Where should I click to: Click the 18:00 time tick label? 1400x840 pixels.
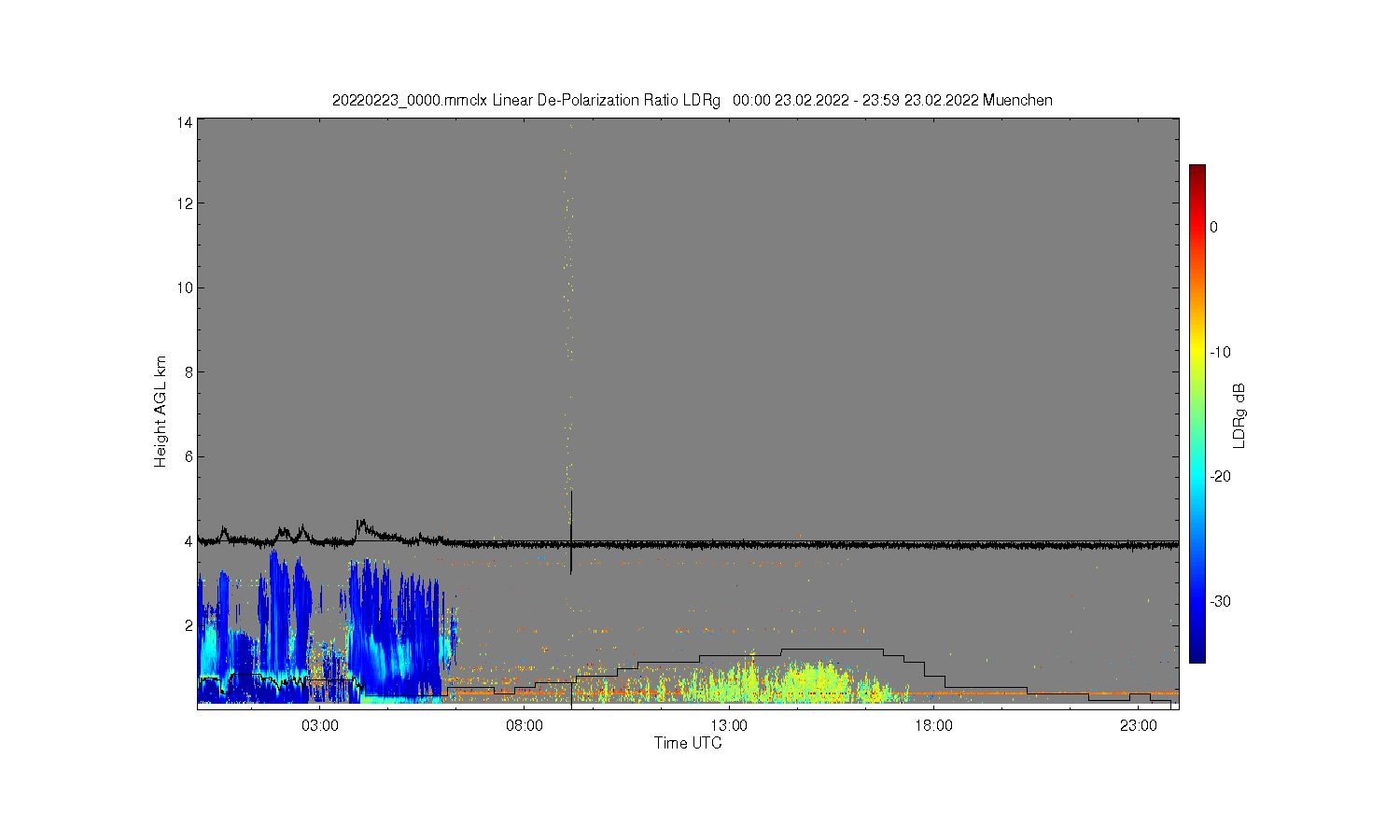click(933, 725)
